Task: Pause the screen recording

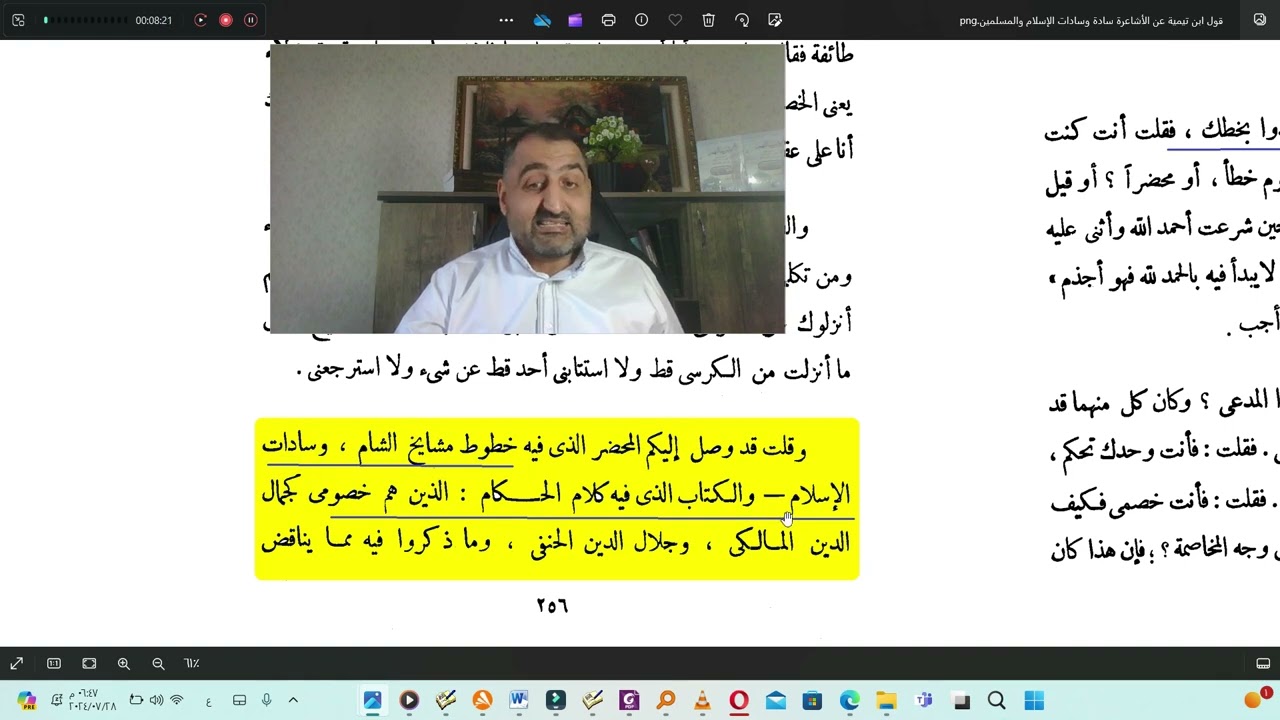Action: tap(250, 20)
